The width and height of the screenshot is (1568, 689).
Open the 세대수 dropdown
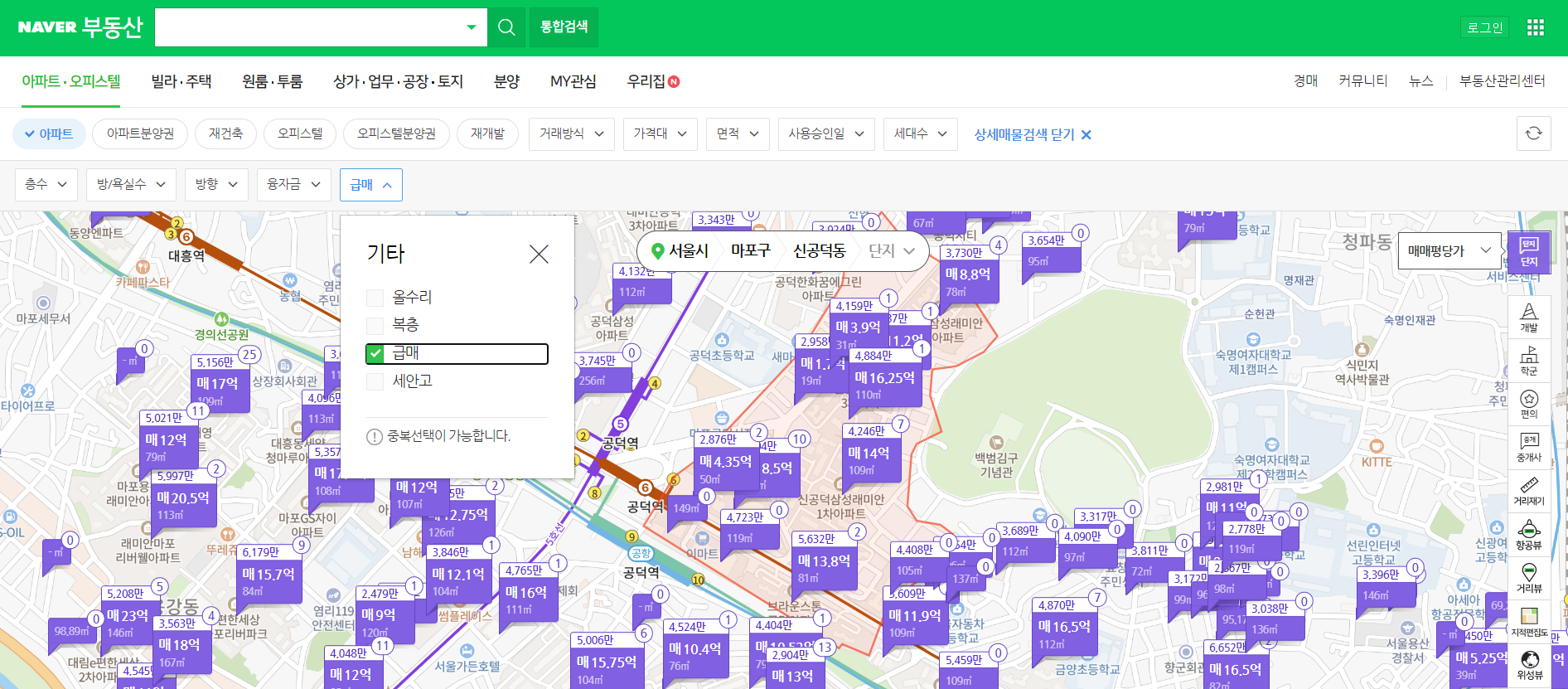tap(921, 133)
